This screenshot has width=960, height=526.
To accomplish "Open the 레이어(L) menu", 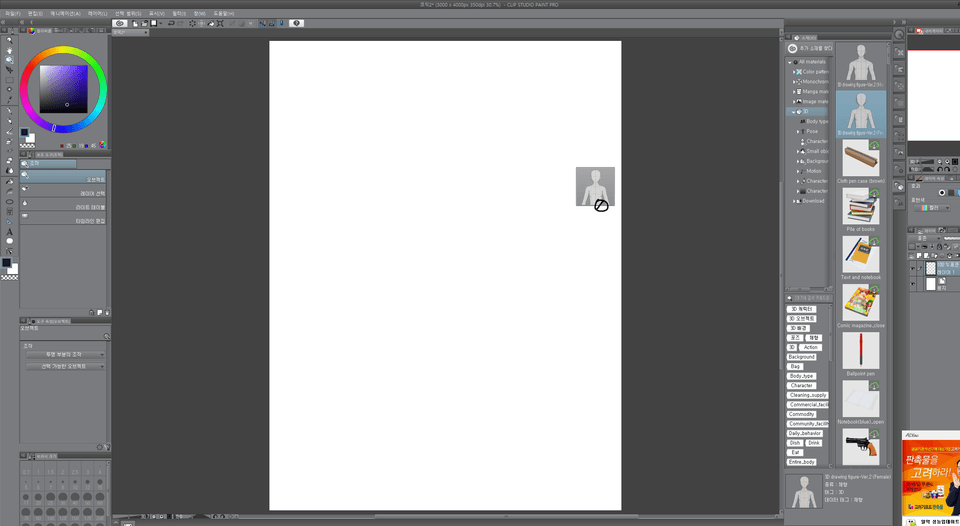I will [97, 13].
